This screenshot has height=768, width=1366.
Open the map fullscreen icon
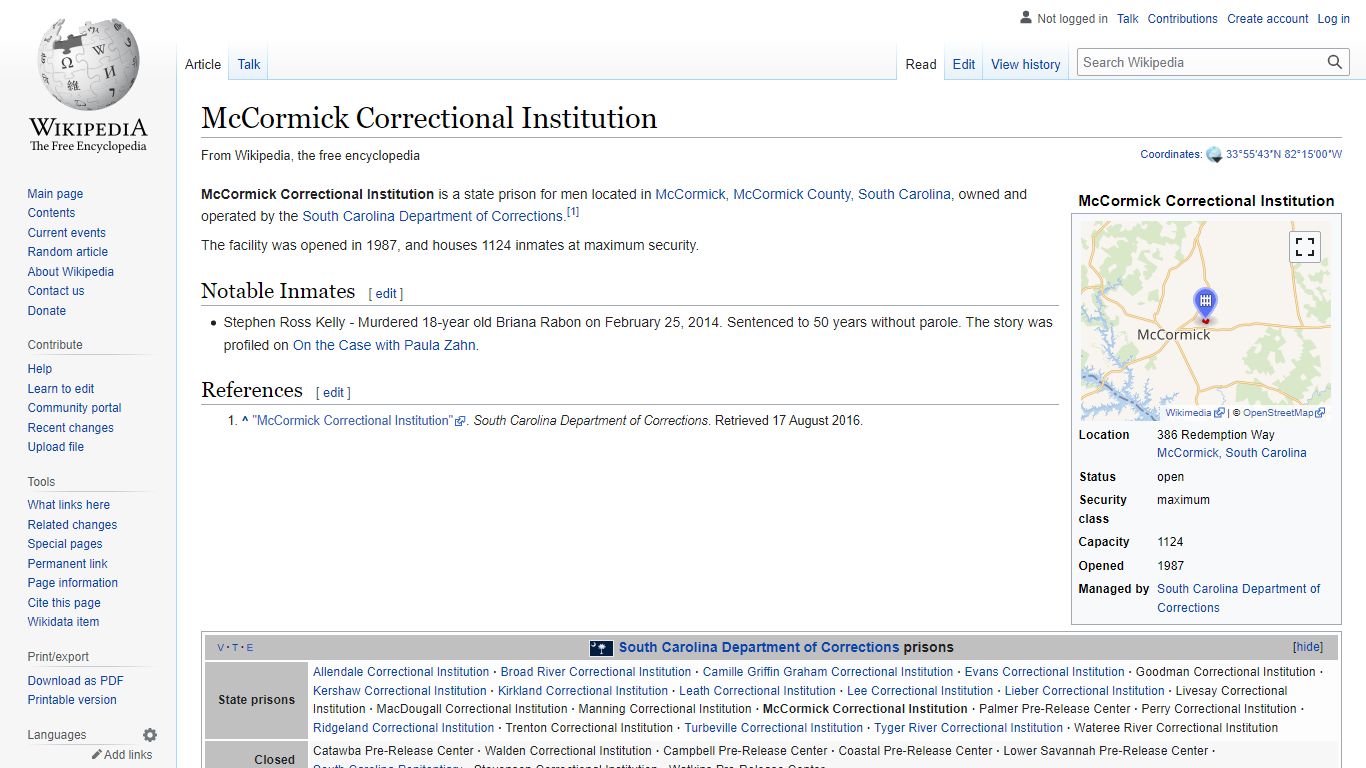pos(1305,247)
